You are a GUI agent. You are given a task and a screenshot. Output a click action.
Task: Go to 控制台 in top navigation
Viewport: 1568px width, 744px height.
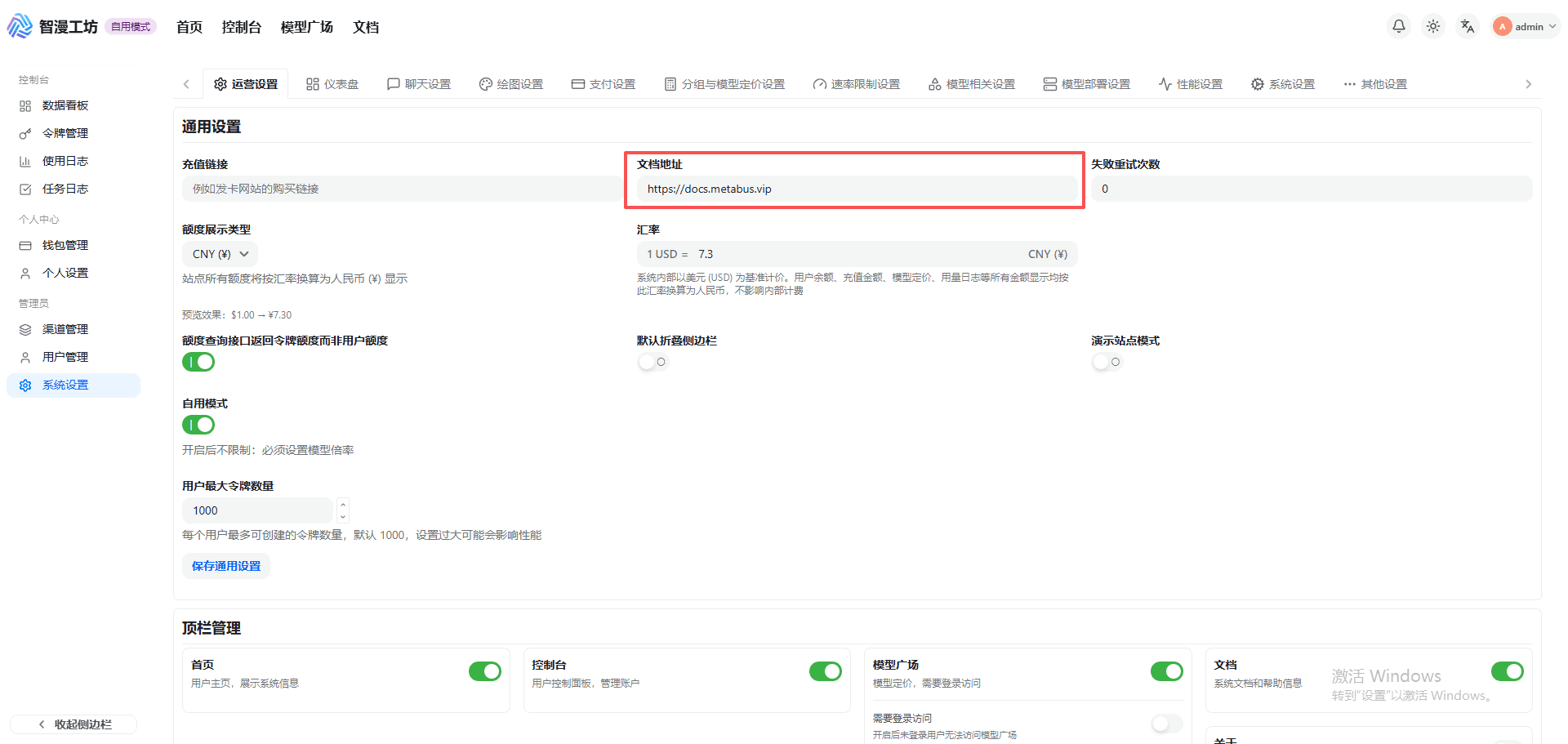click(x=242, y=27)
